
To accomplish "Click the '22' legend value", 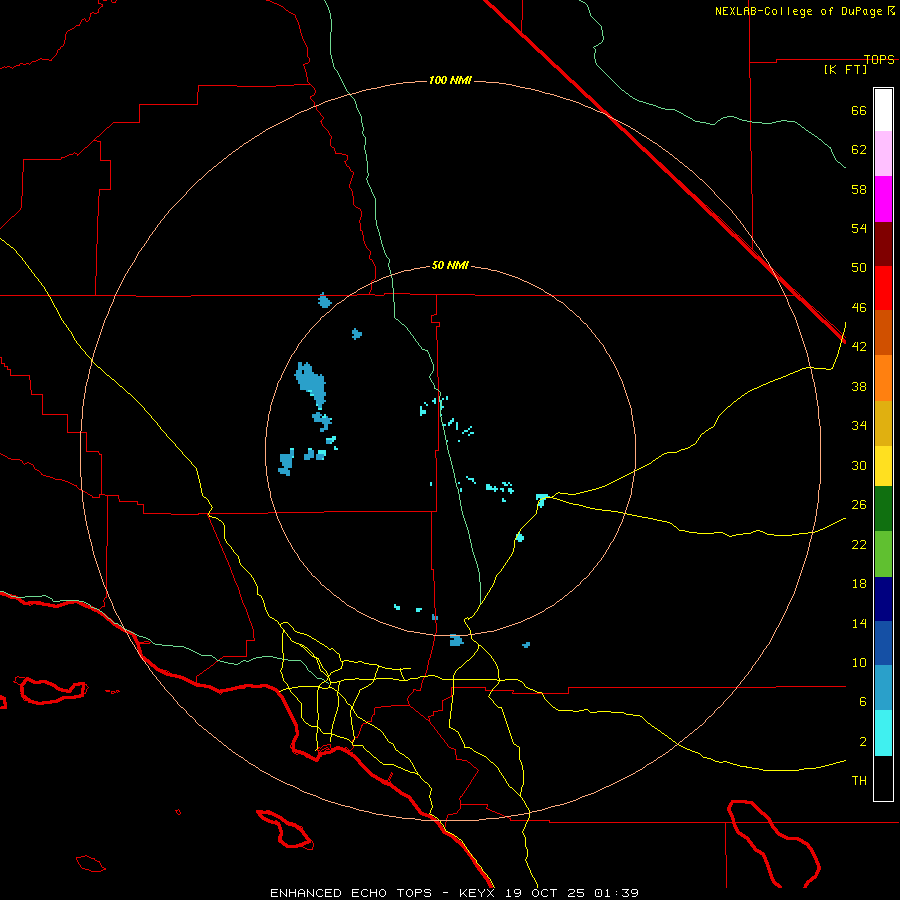I will [x=859, y=545].
